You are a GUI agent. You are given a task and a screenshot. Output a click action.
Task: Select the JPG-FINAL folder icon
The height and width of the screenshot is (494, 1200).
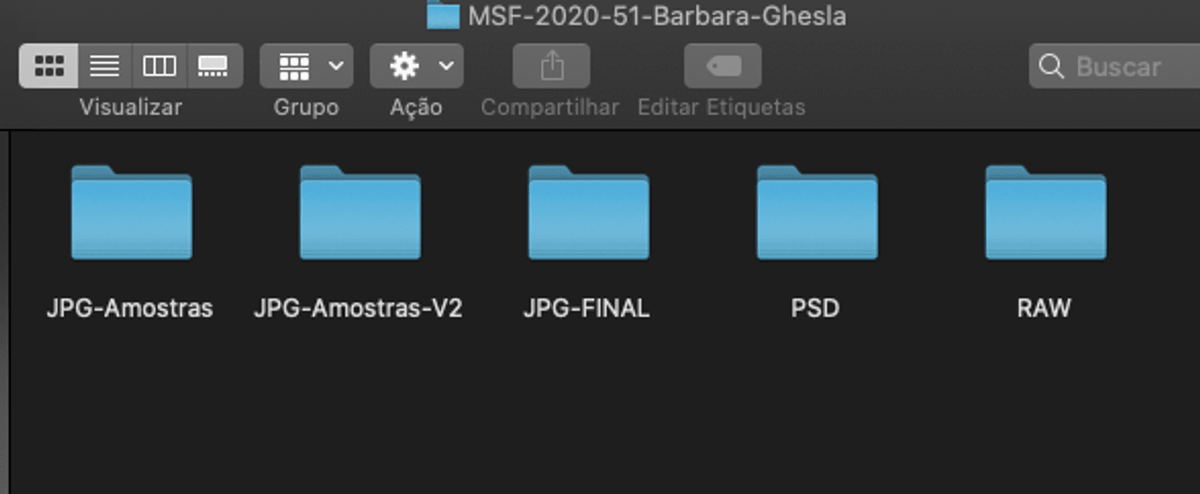click(x=588, y=212)
